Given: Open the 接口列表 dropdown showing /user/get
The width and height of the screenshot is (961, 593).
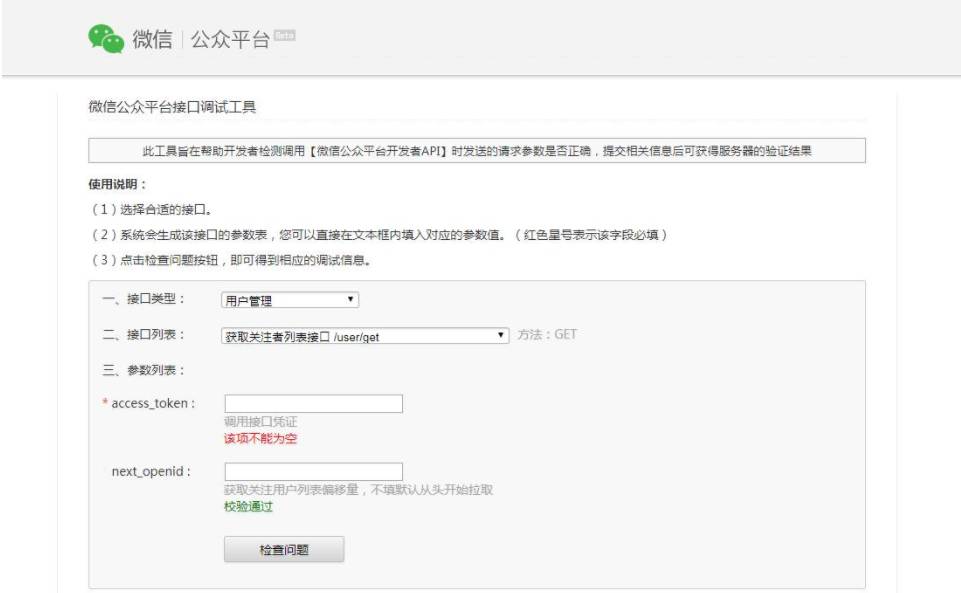Looking at the screenshot, I should pyautogui.click(x=365, y=336).
